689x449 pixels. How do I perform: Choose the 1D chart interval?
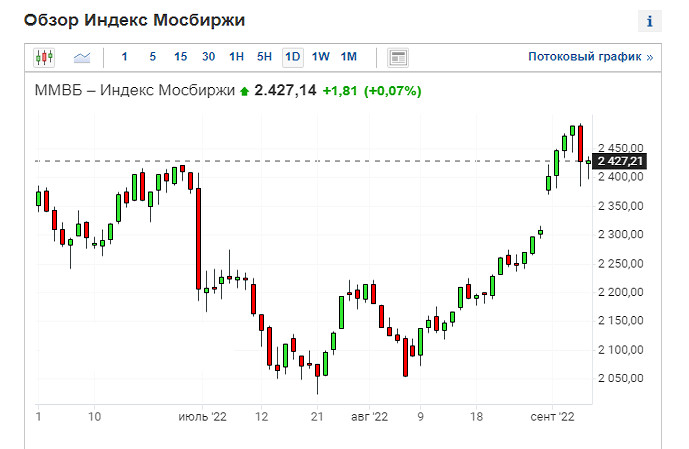point(293,57)
